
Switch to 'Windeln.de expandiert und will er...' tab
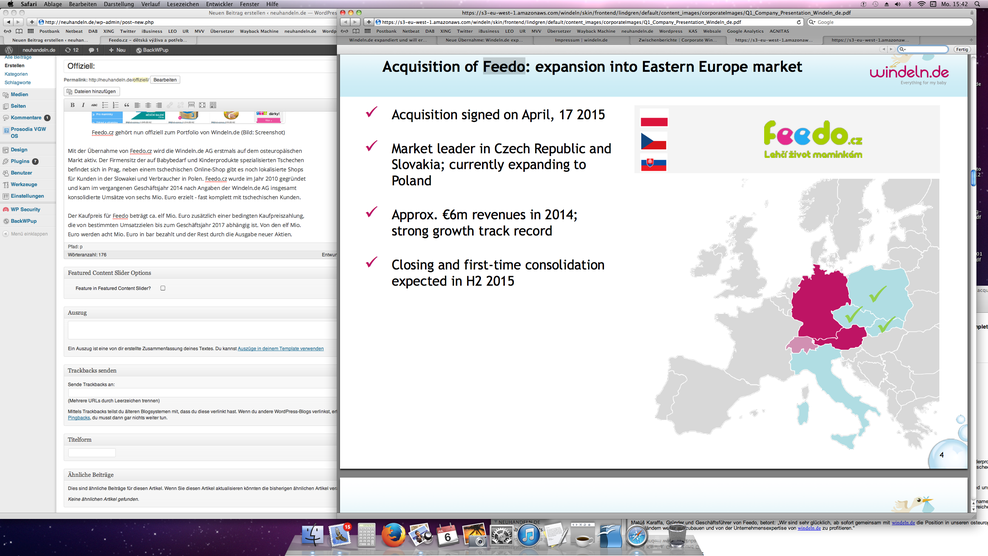click(388, 40)
